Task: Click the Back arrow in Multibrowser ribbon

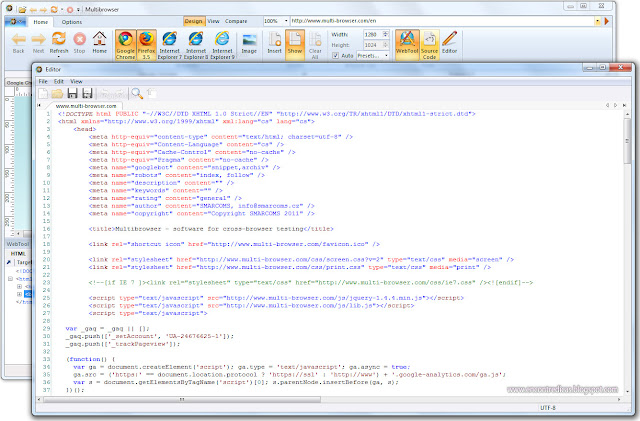Action: click(18, 40)
